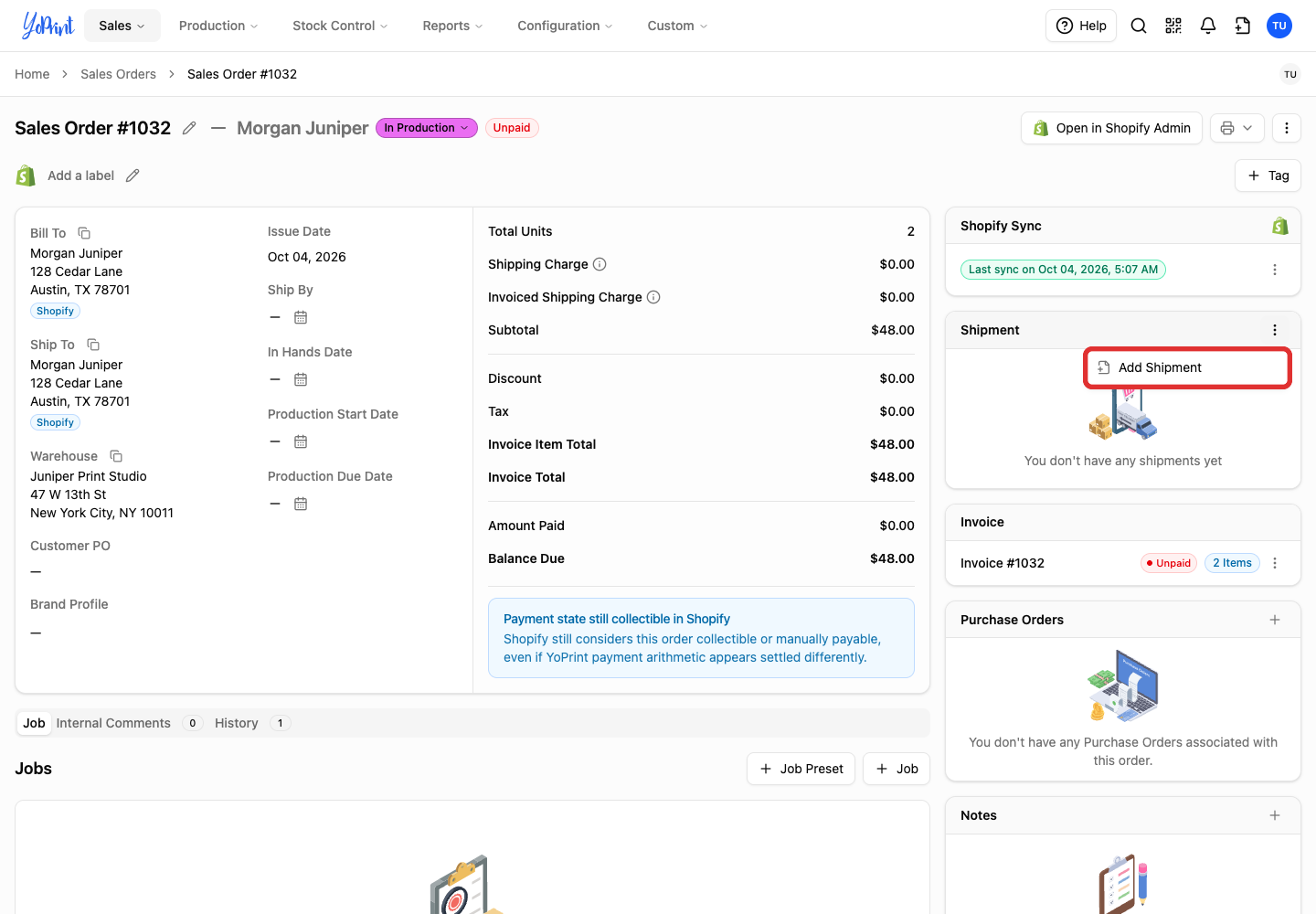Open the notifications bell

1208,26
